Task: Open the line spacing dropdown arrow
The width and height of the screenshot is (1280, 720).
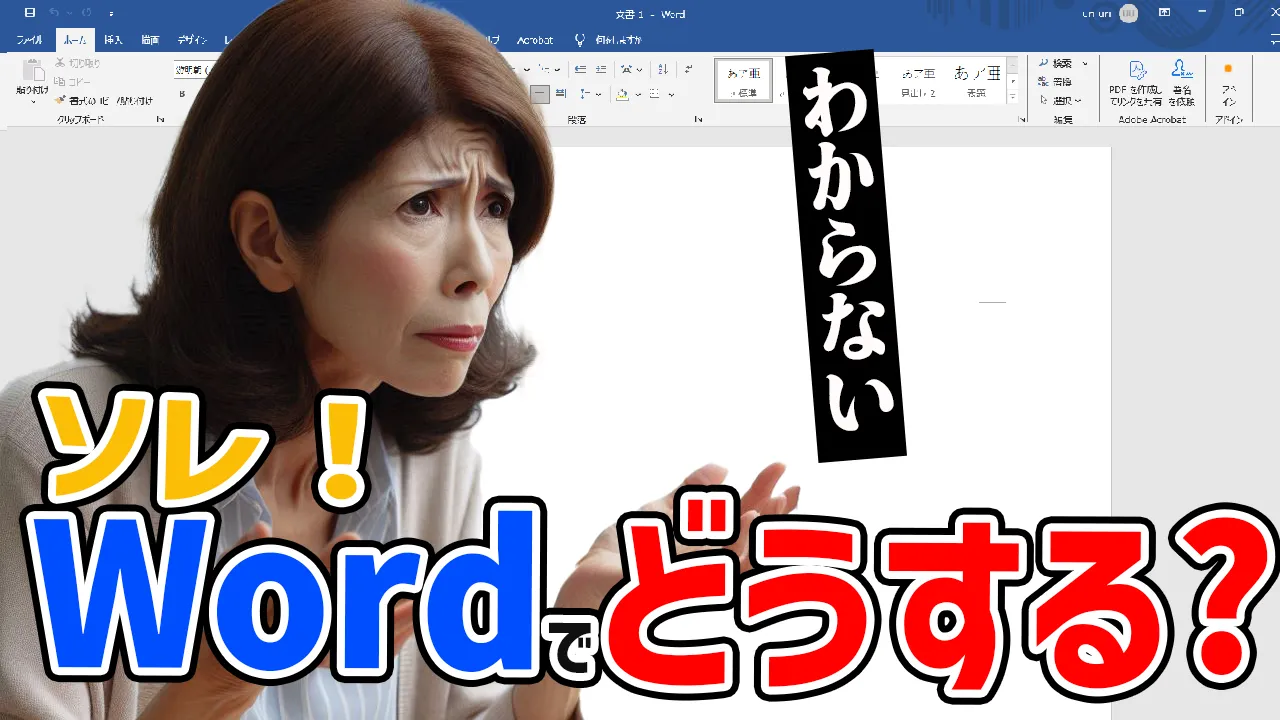Action: [598, 94]
